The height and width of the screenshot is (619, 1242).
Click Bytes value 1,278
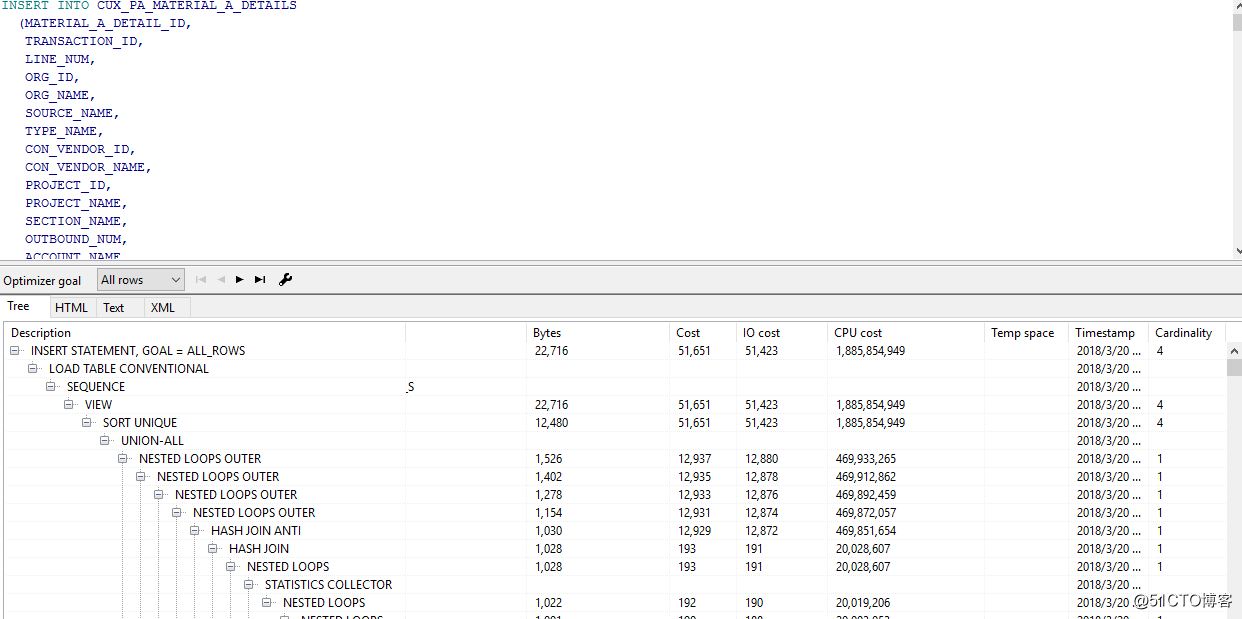pyautogui.click(x=548, y=495)
